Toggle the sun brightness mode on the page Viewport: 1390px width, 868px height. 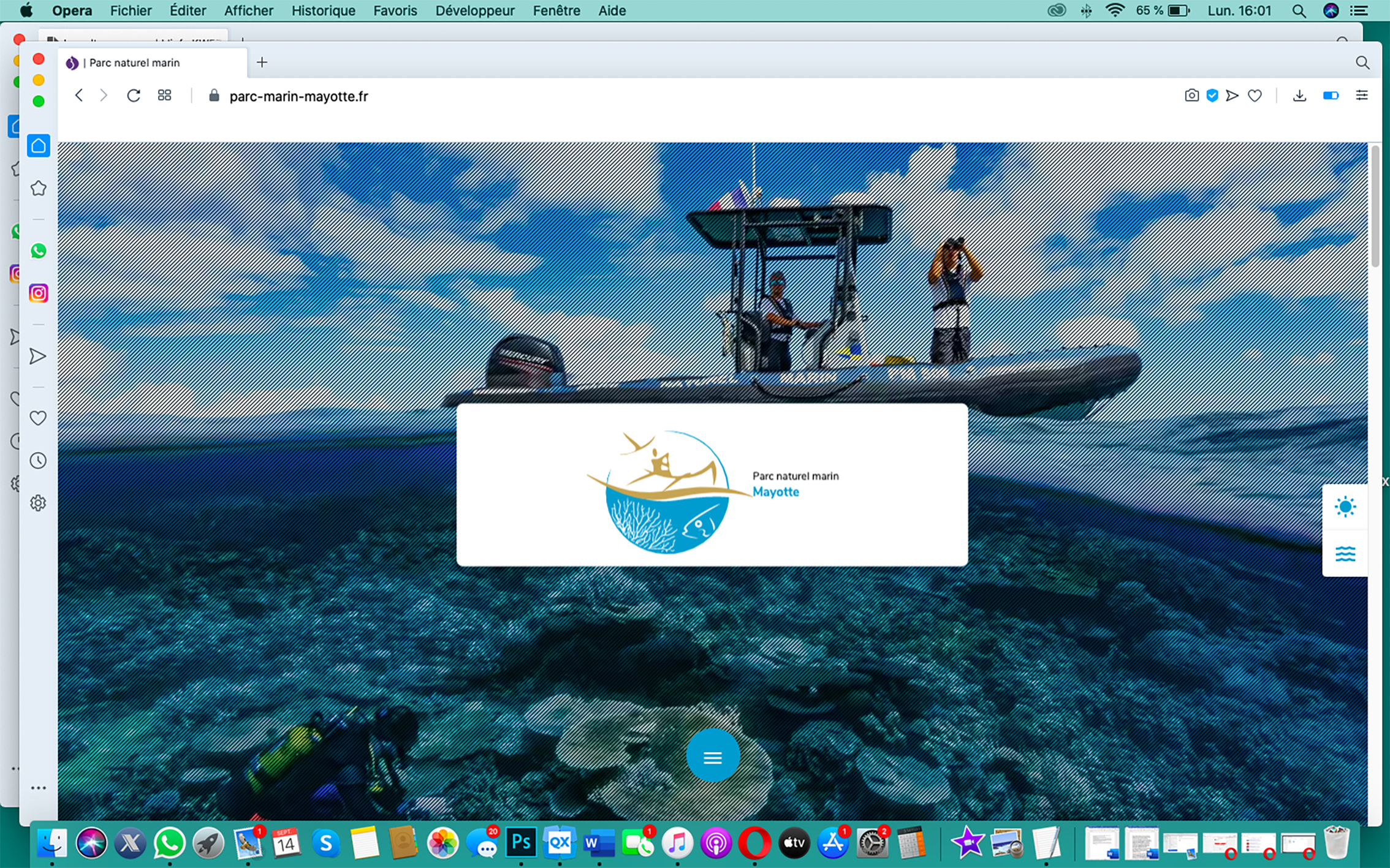click(x=1345, y=507)
